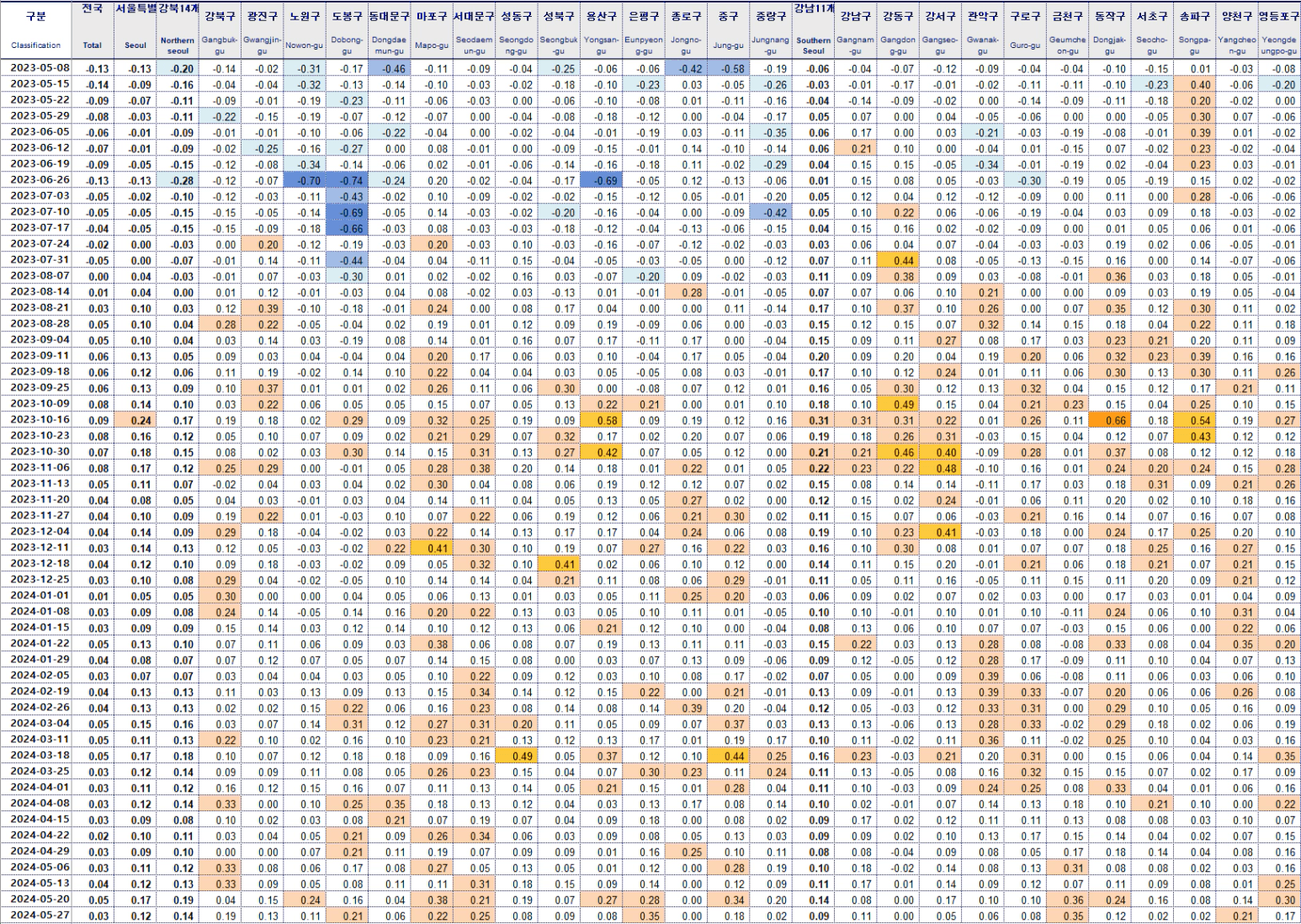Screen dimensions: 1301x924
Task: Select Jung-gu value -0.58 on 2023-05-08
Action: coord(728,68)
